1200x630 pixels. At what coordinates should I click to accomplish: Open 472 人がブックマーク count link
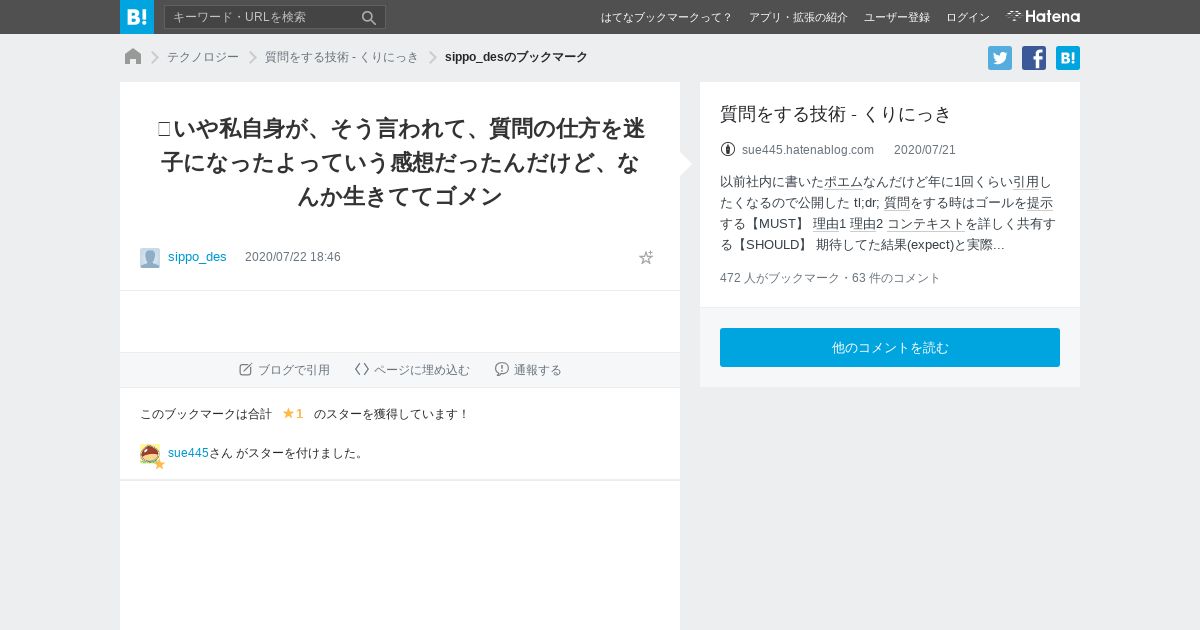[780, 278]
